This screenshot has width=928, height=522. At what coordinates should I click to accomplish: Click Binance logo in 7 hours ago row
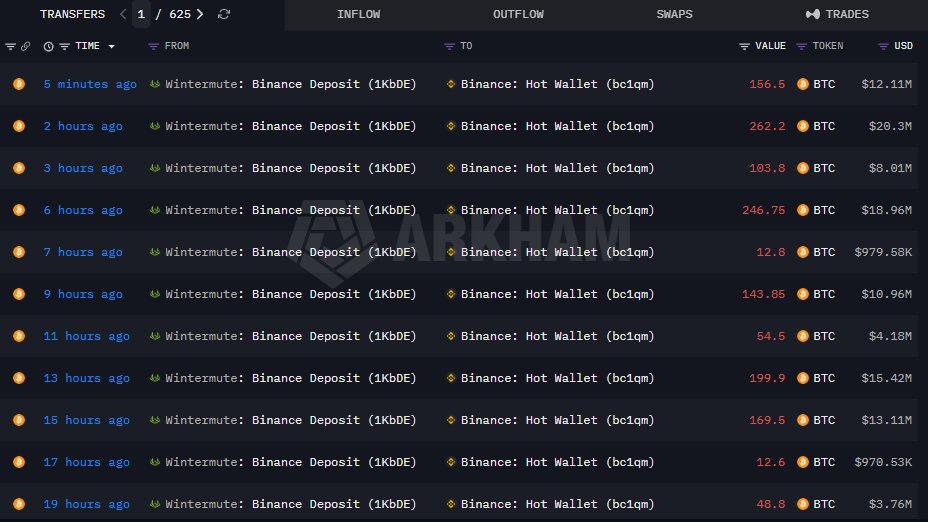pyautogui.click(x=451, y=252)
